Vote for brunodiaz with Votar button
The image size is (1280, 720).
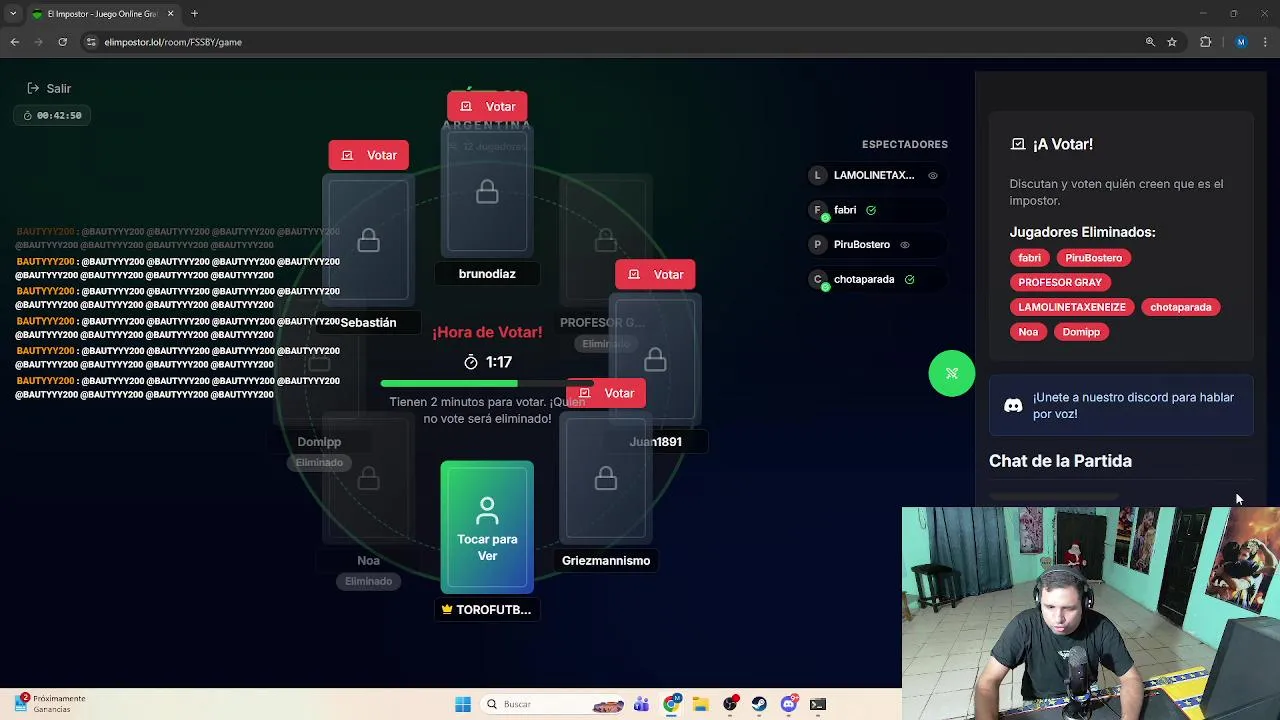487,107
